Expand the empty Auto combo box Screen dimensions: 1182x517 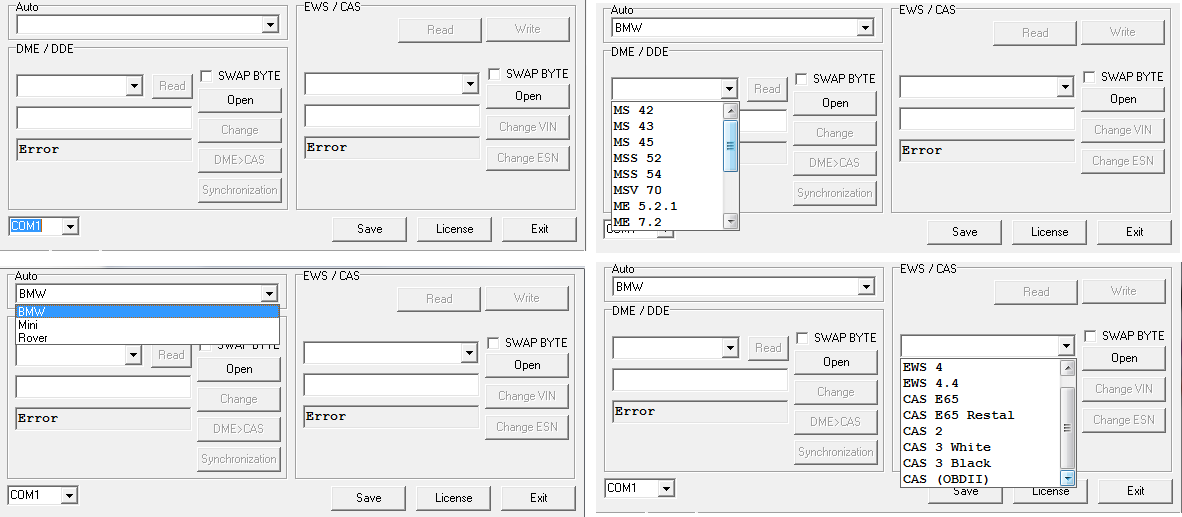click(269, 25)
